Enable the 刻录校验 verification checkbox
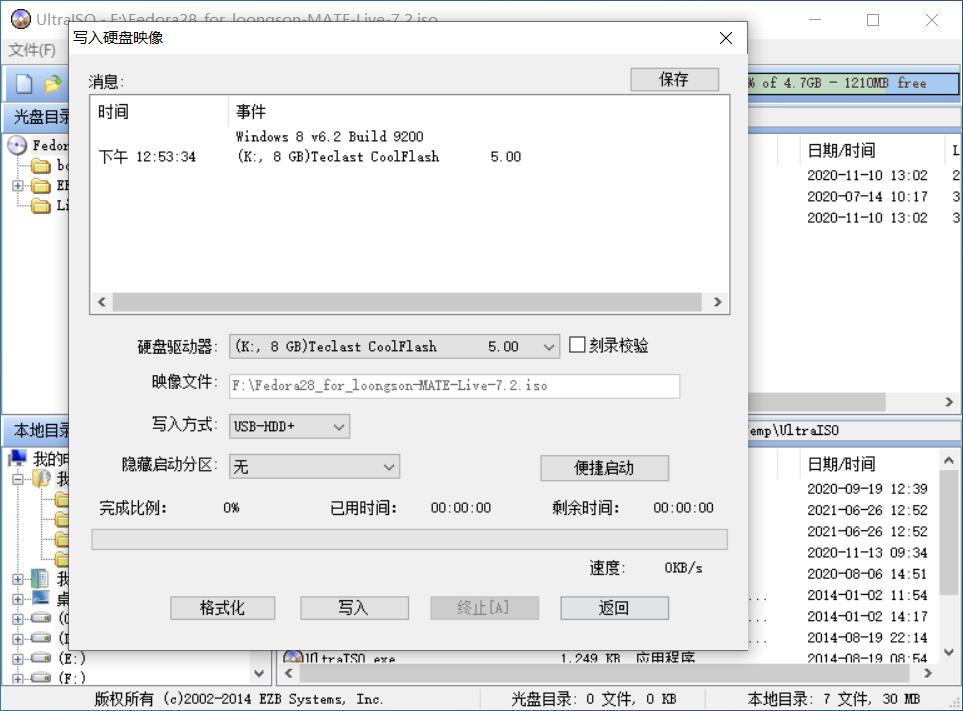963x711 pixels. tap(577, 344)
